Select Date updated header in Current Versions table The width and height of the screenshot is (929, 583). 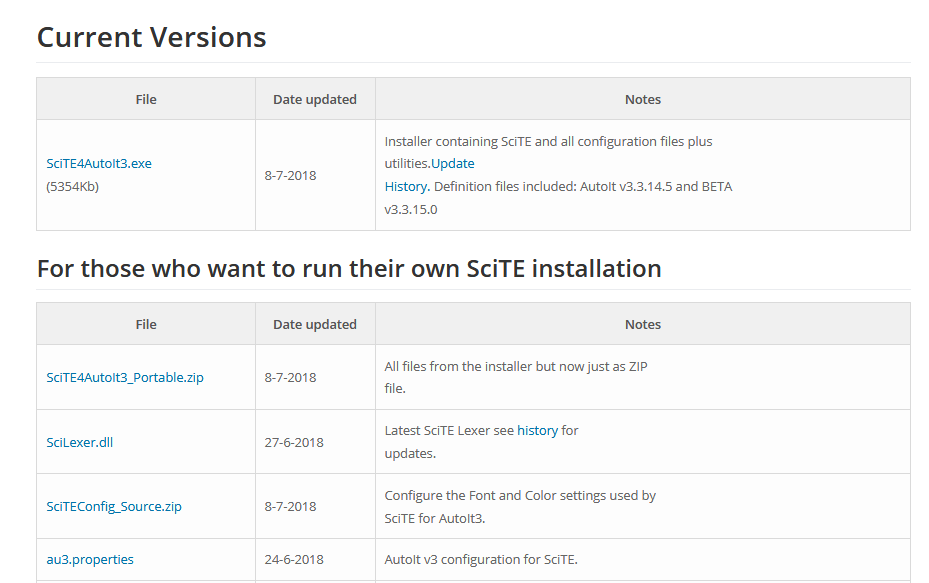[315, 100]
